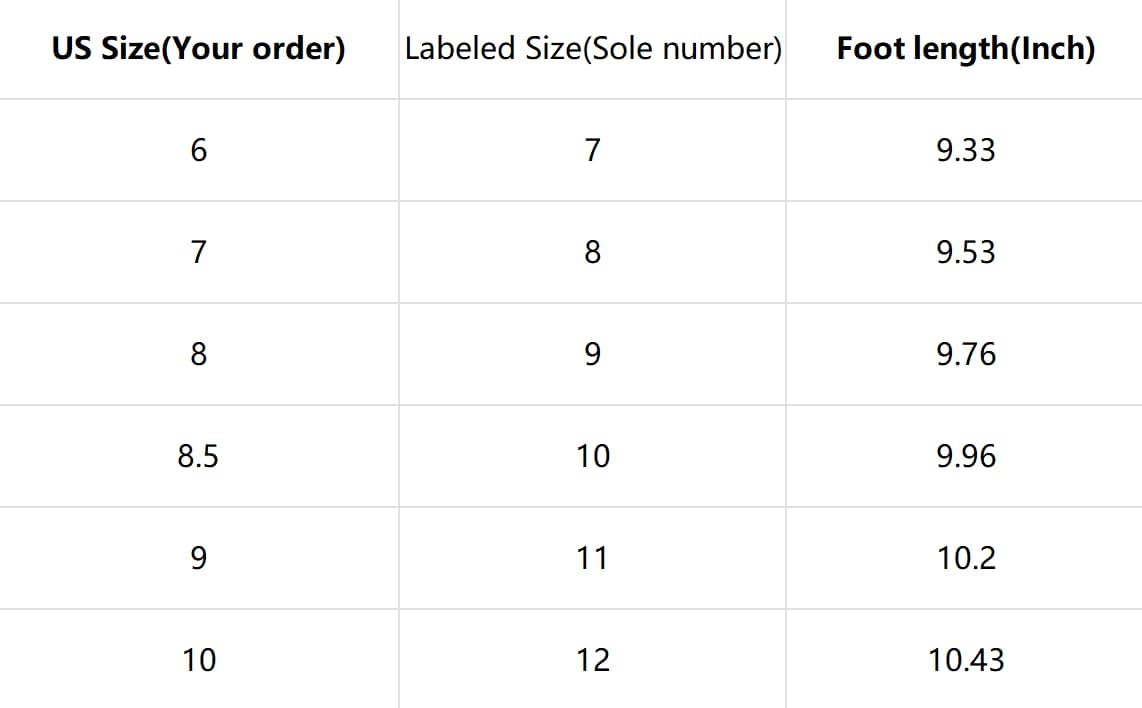Click labeled sole size 9 cell

pyautogui.click(x=592, y=354)
